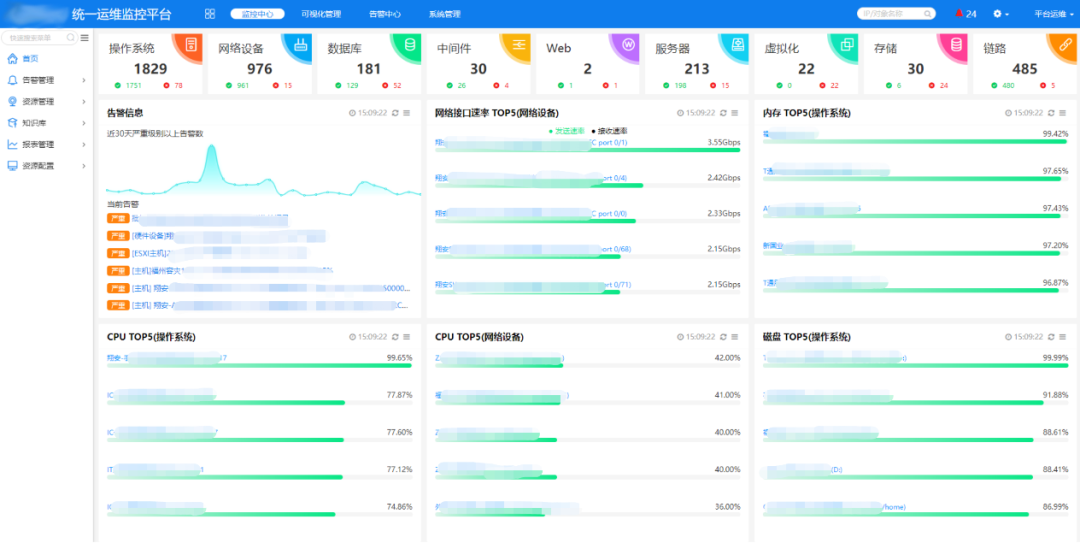Switch to the 监控中心 tab
Viewport: 1080px width, 543px height.
258,14
